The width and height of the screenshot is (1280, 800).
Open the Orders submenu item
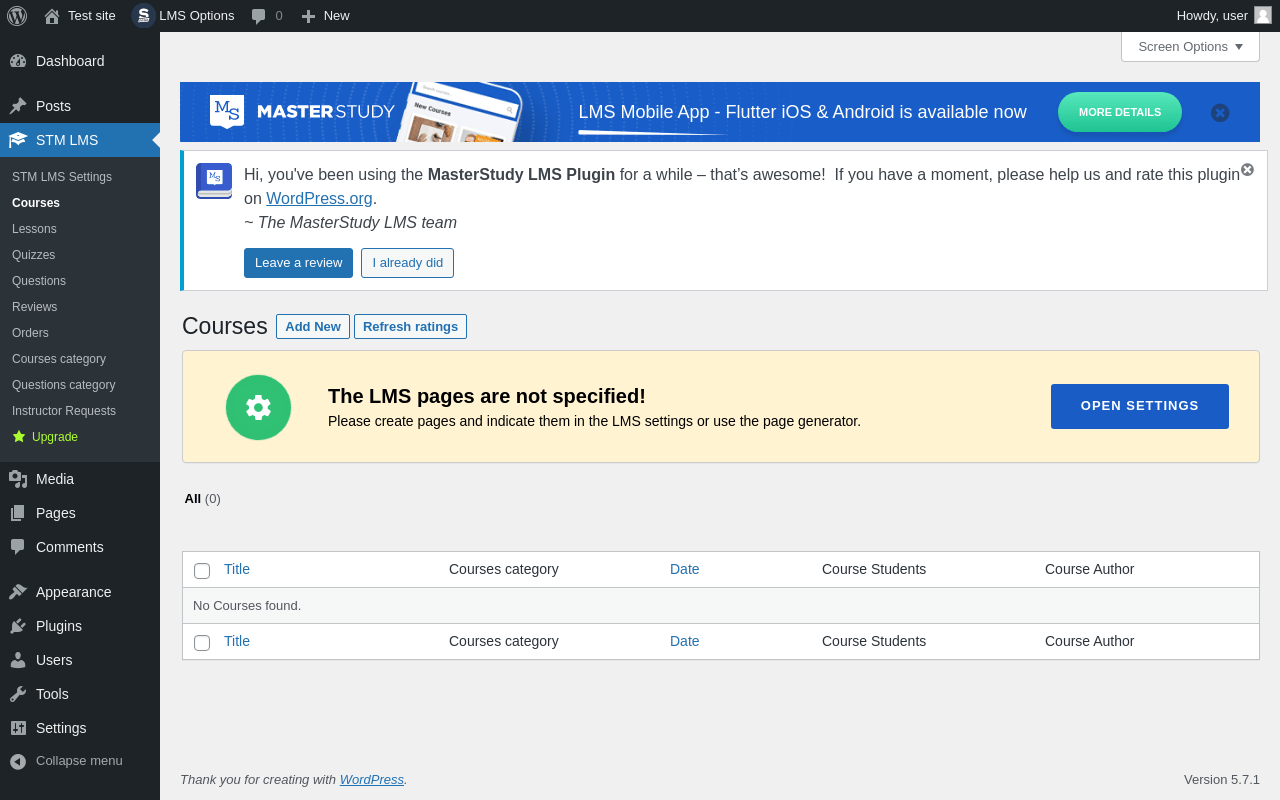tap(30, 333)
